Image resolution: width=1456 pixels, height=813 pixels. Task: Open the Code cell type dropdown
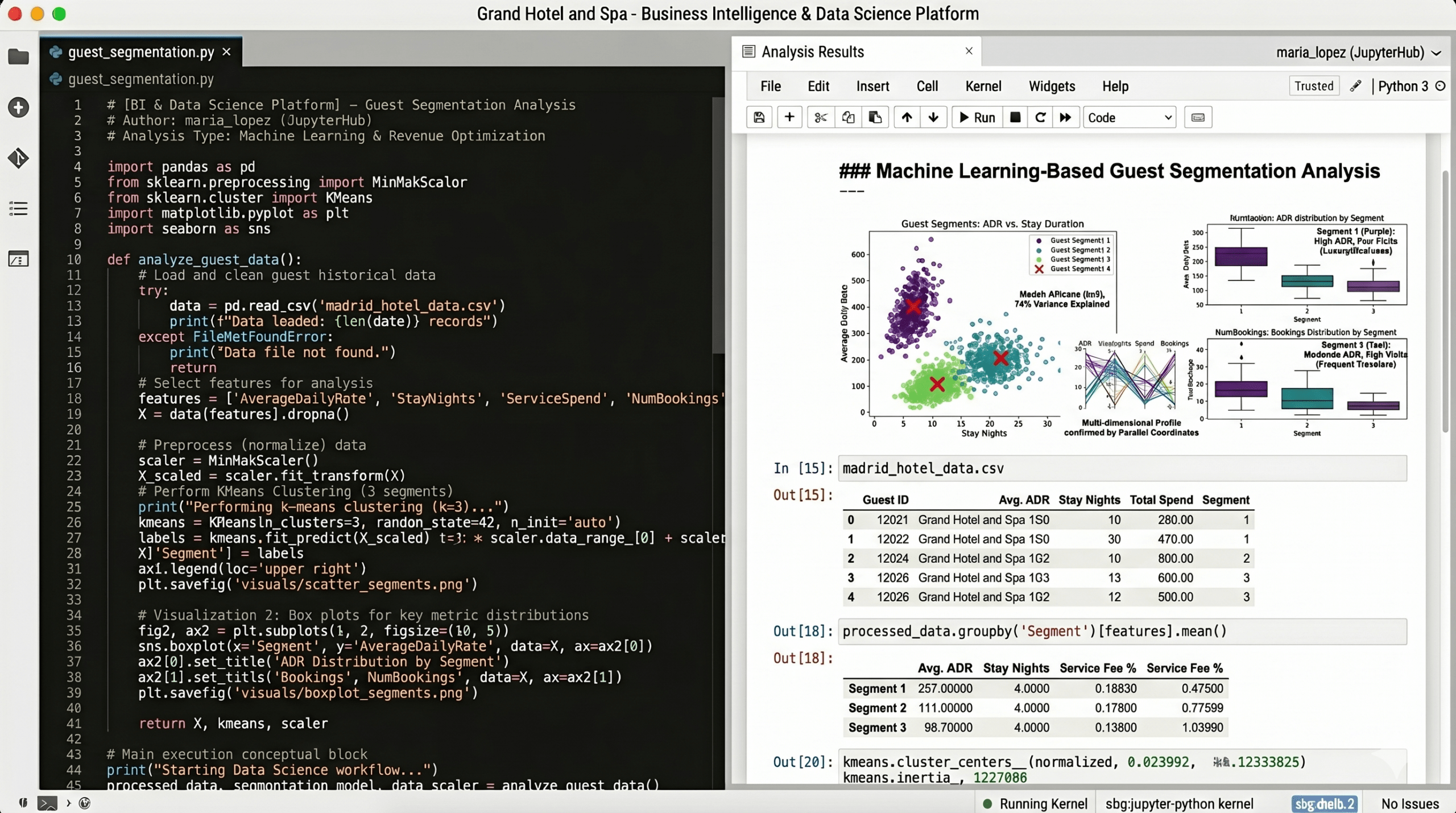click(1130, 118)
